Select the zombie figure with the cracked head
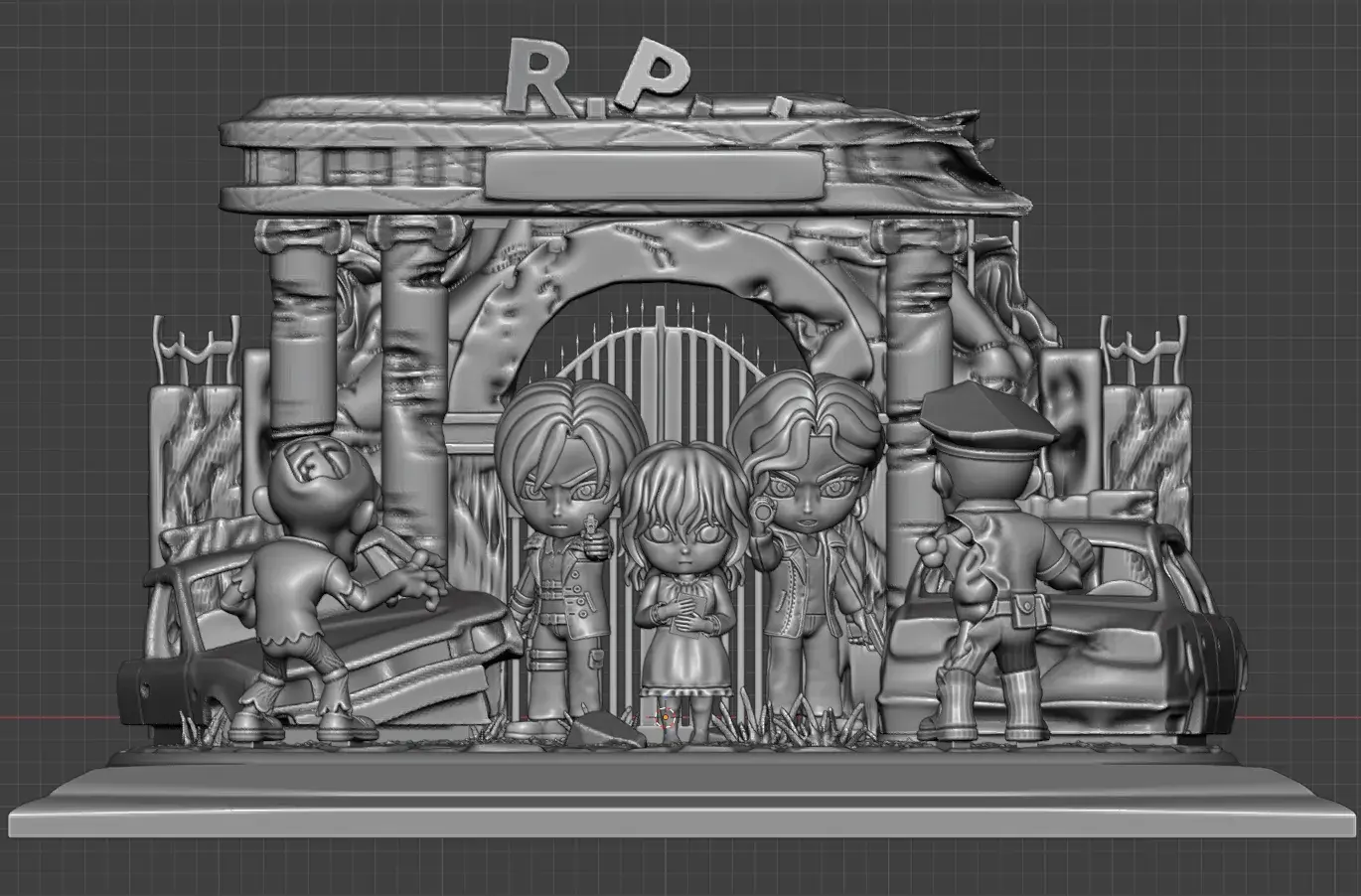 [x=314, y=586]
